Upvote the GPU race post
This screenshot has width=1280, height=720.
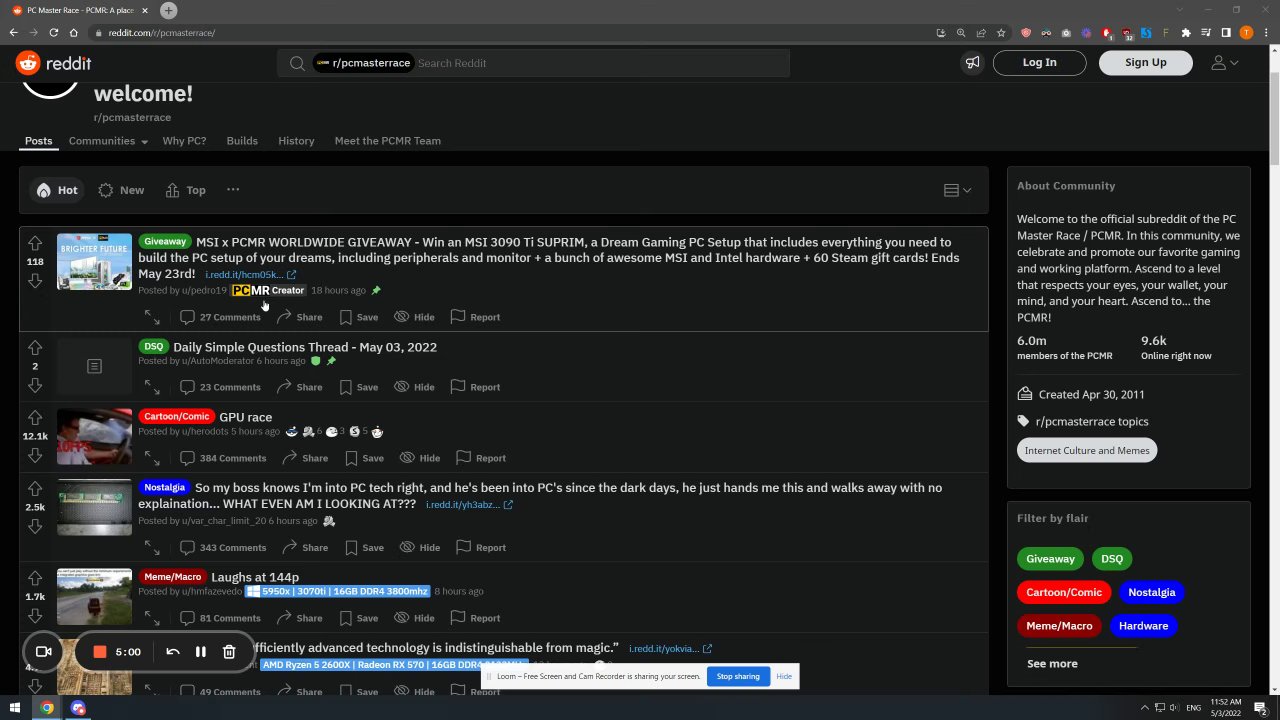tap(35, 418)
